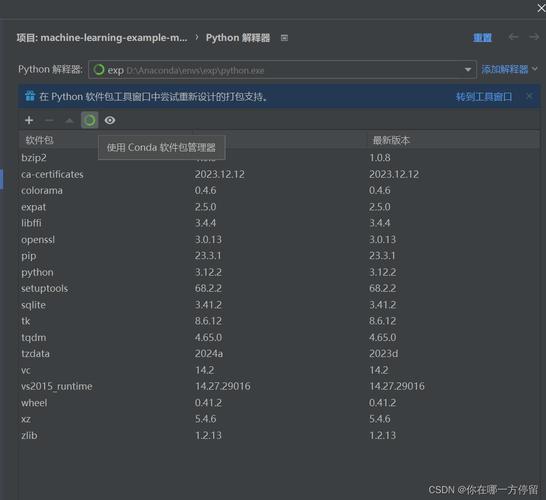The image size is (546, 500).
Task: Select the expat package row
Action: [x=279, y=207]
